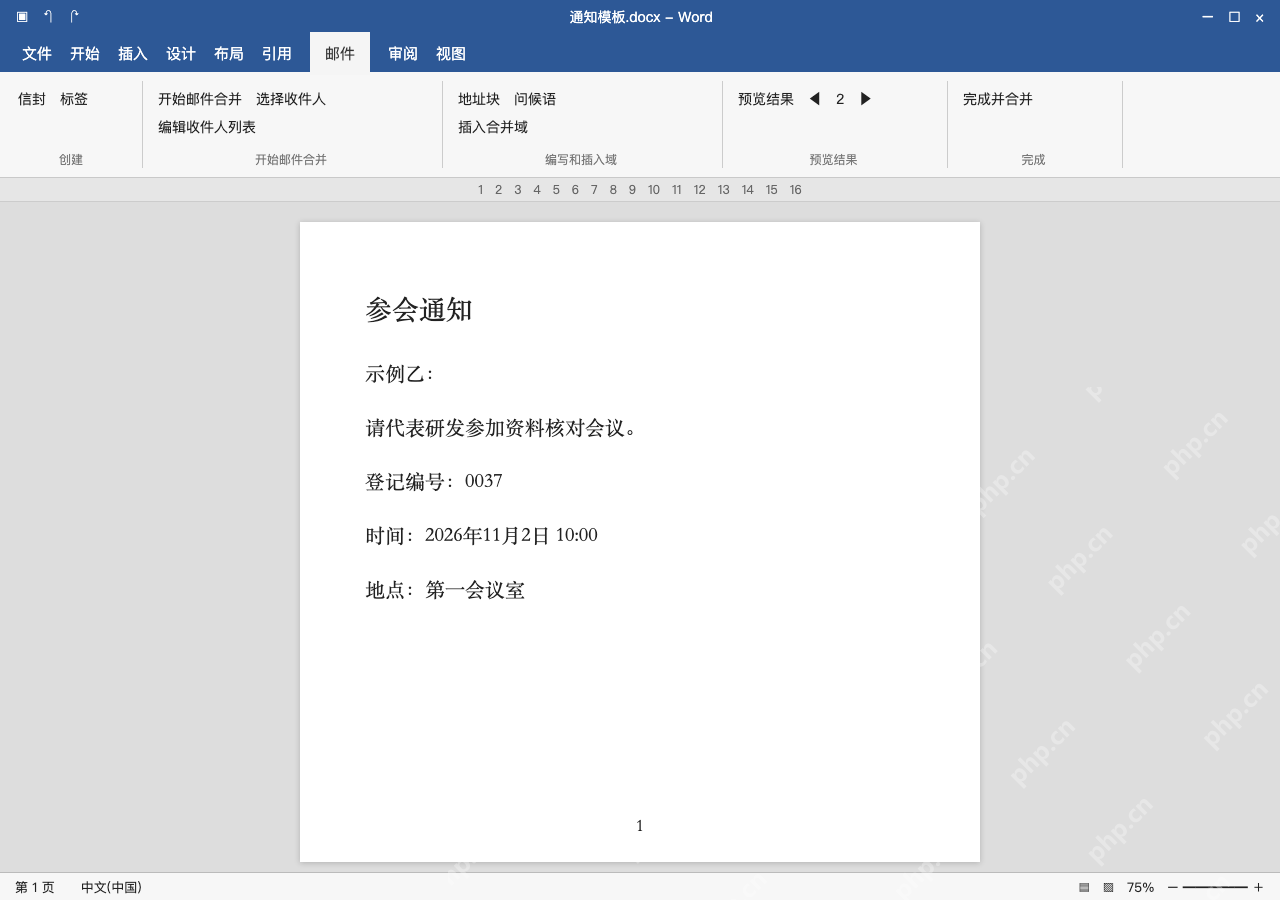The height and width of the screenshot is (900, 1280).
Task: Undo the last action with the undo arrow
Action: coord(48,16)
